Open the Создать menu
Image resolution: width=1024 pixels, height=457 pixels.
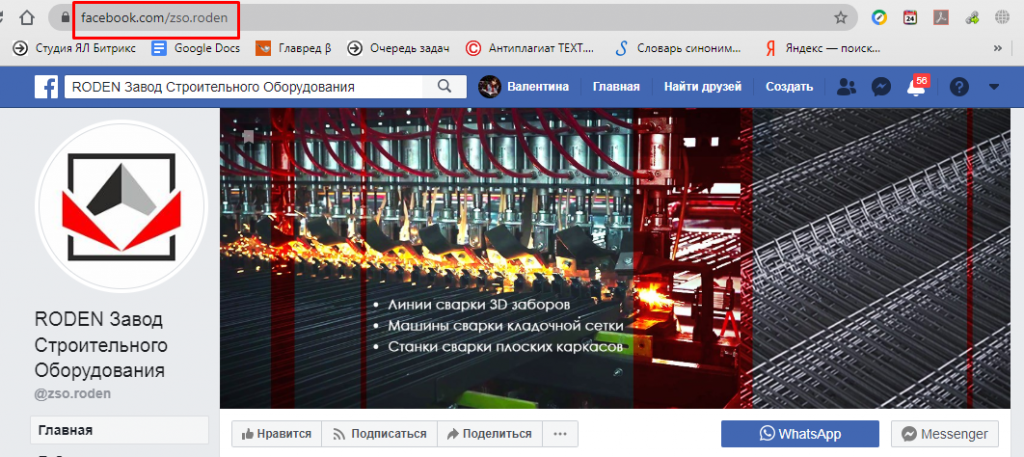tap(789, 87)
